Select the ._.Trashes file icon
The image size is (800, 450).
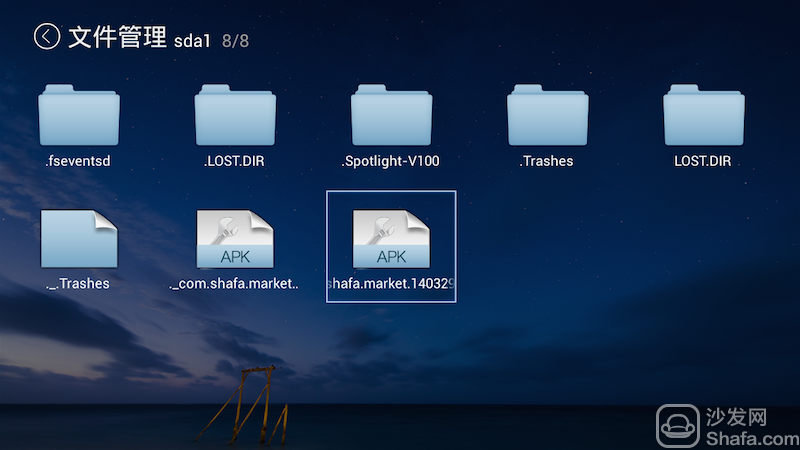tap(79, 239)
